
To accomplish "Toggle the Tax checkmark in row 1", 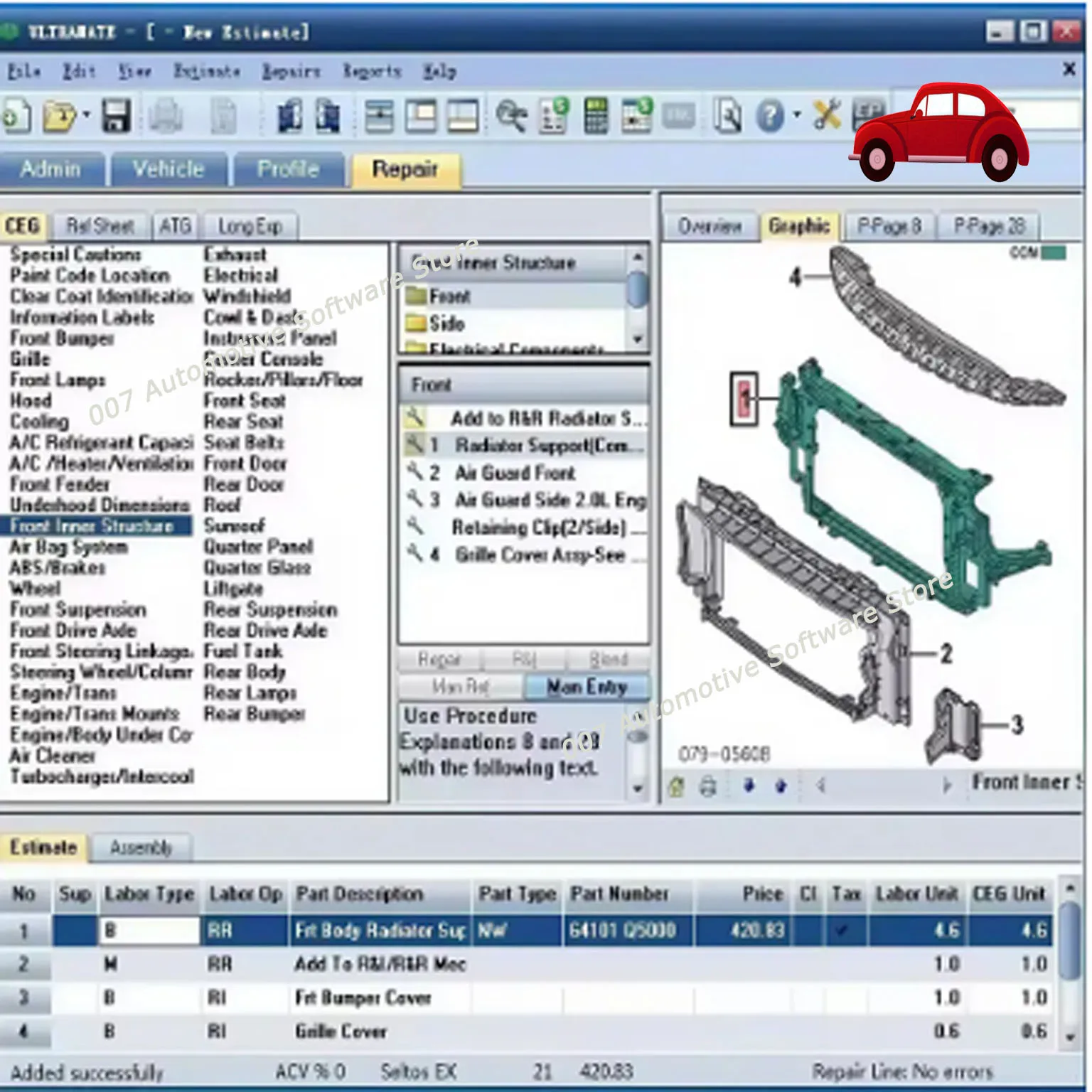I will (x=843, y=931).
